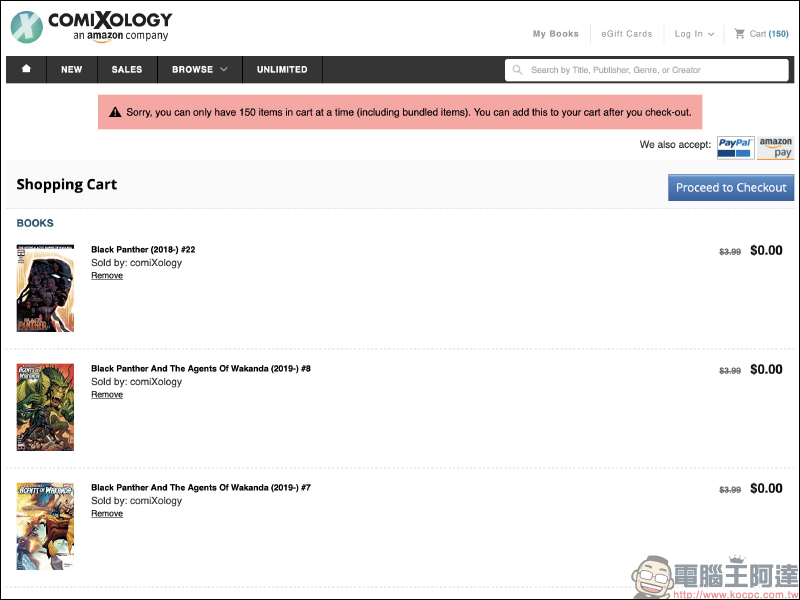Open title Black Panther And The Agents Of Wakanda #8
The image size is (800, 600).
click(201, 368)
